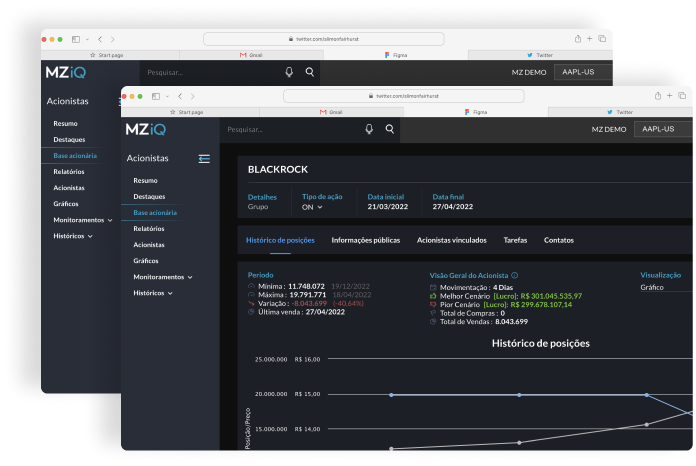This screenshot has width=696, height=466.
Task: Click the plus icon in back browser toolbar
Action: [x=589, y=39]
